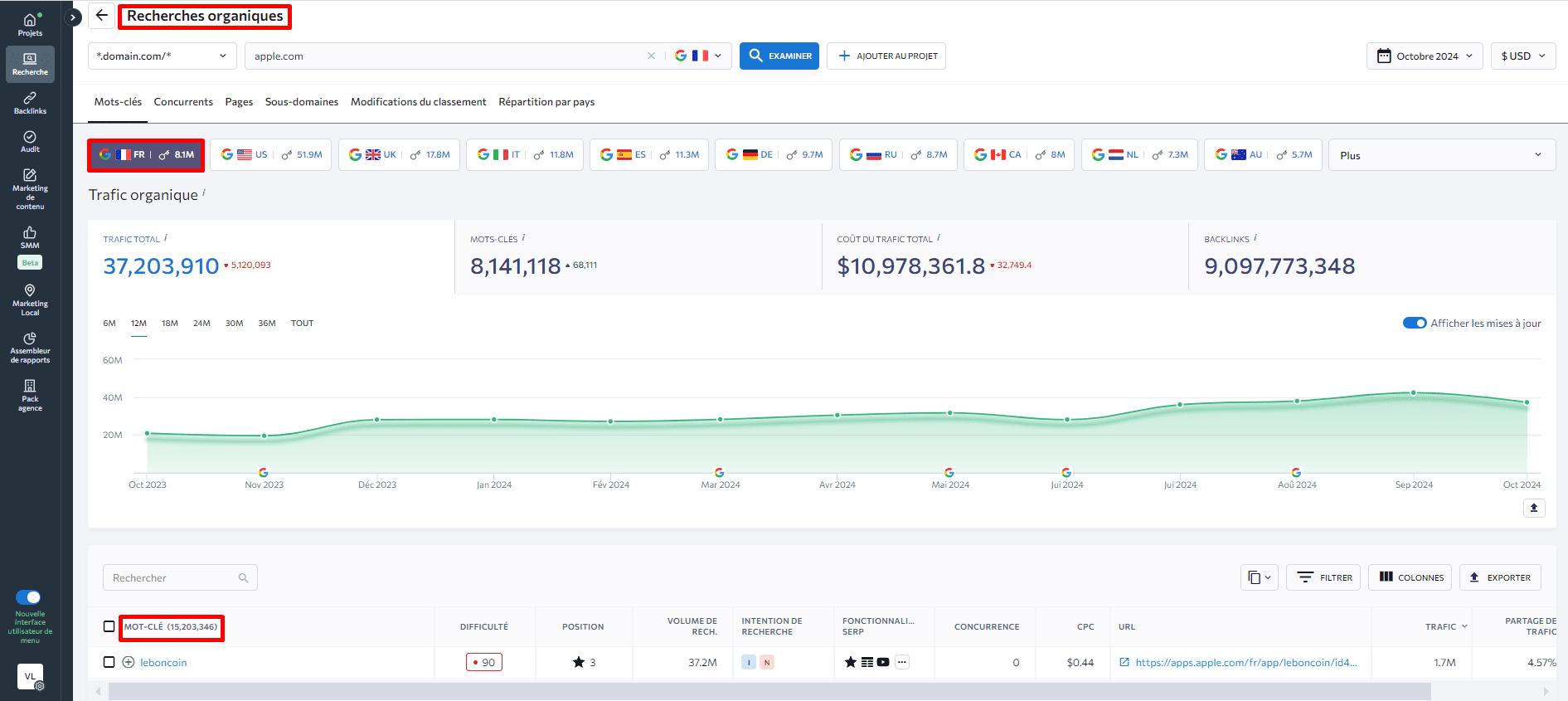Open the $ USD currency dropdown
This screenshot has width=1568, height=701.
(1523, 56)
